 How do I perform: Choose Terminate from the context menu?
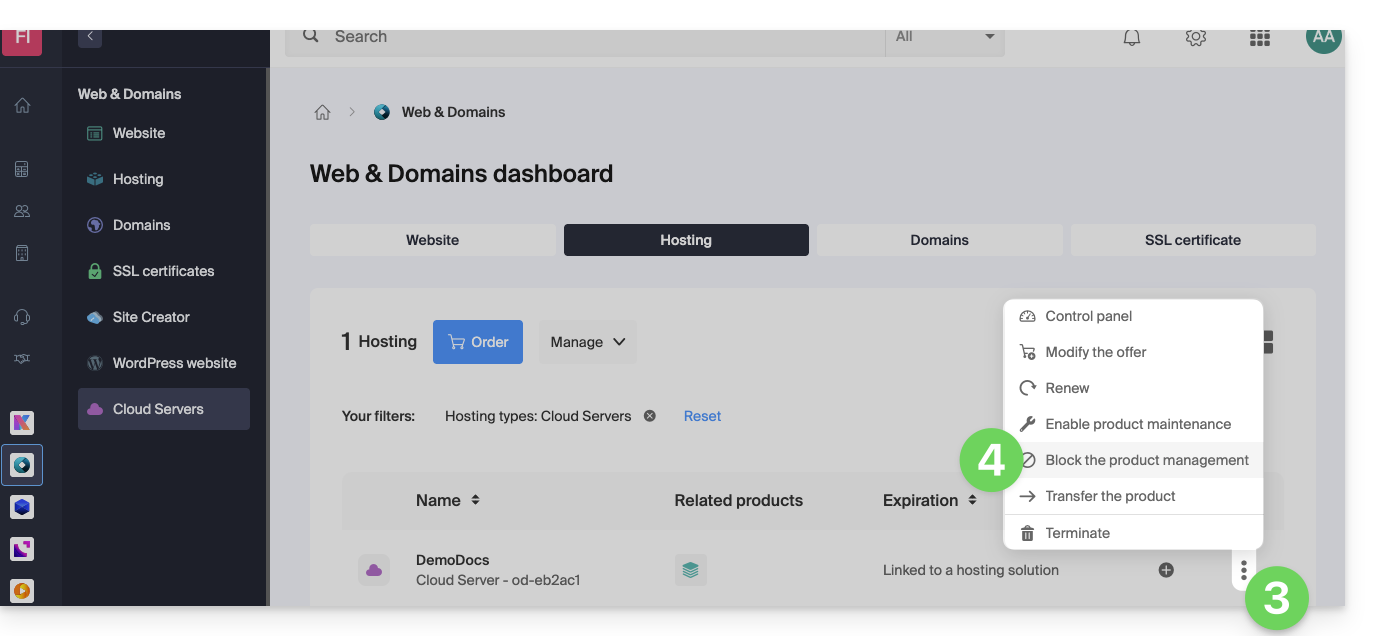click(x=1077, y=533)
